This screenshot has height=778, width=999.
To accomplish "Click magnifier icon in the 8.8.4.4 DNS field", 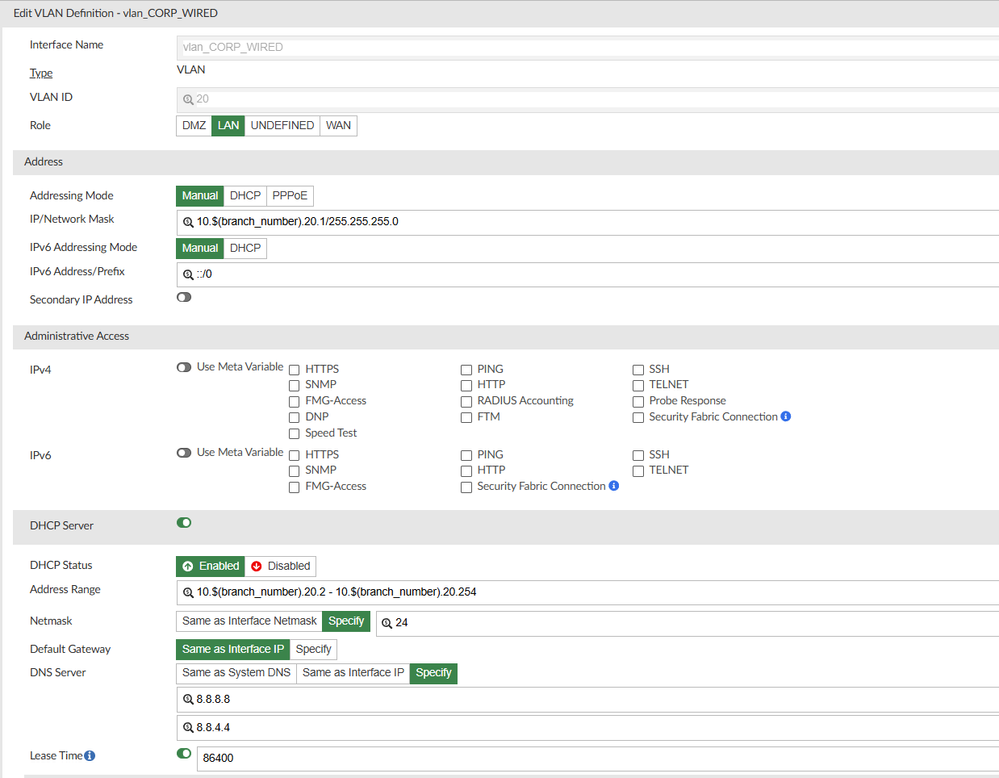I will click(188, 729).
